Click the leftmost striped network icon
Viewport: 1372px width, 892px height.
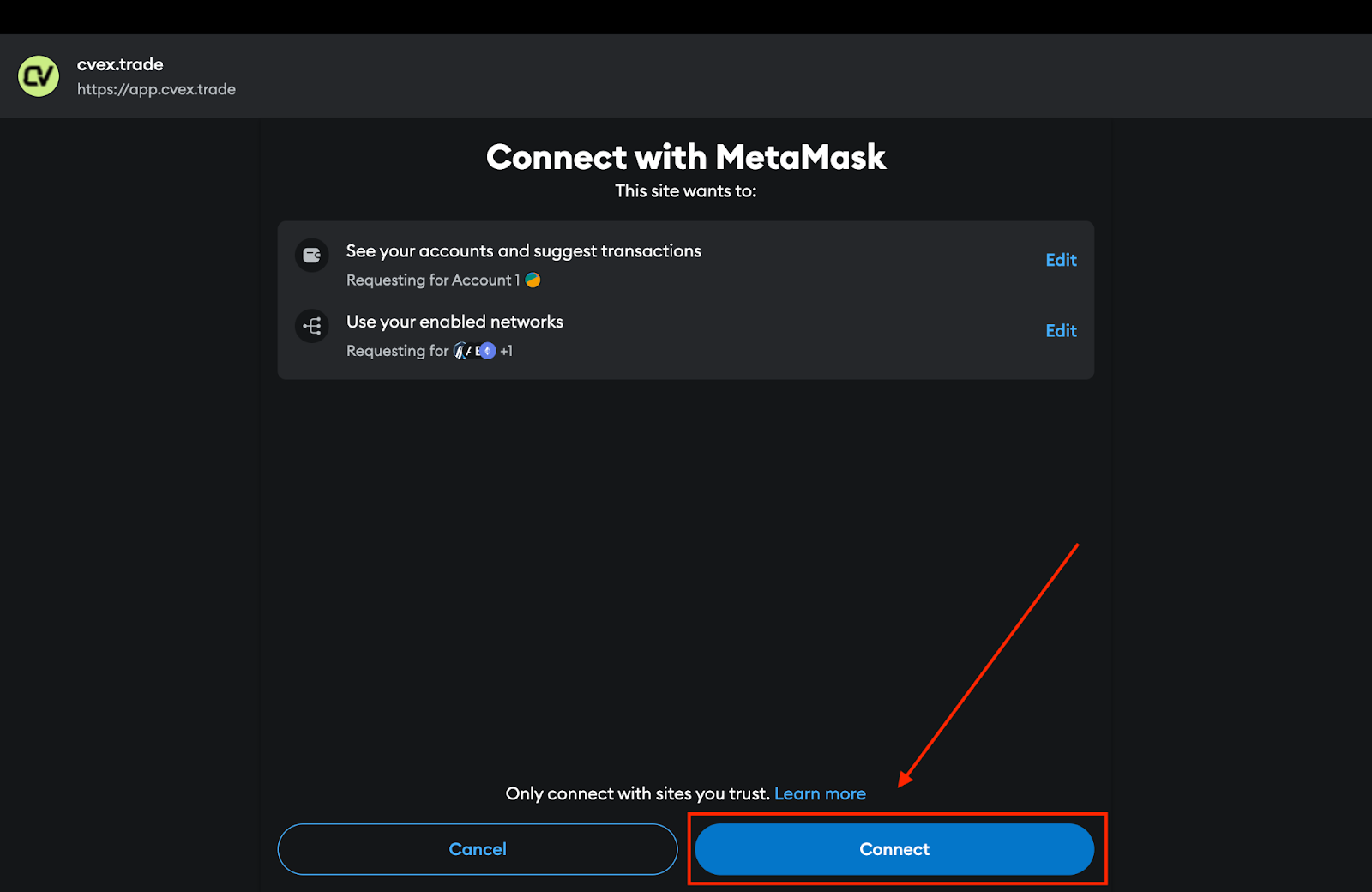[461, 351]
